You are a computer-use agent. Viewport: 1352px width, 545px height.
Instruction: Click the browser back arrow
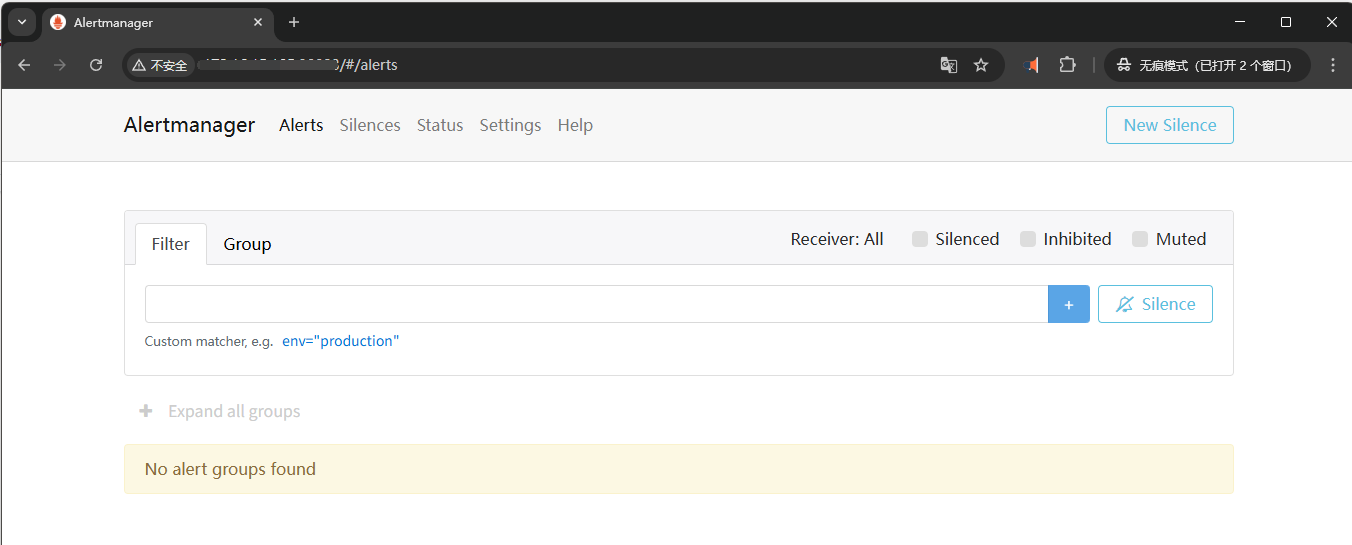click(x=24, y=65)
